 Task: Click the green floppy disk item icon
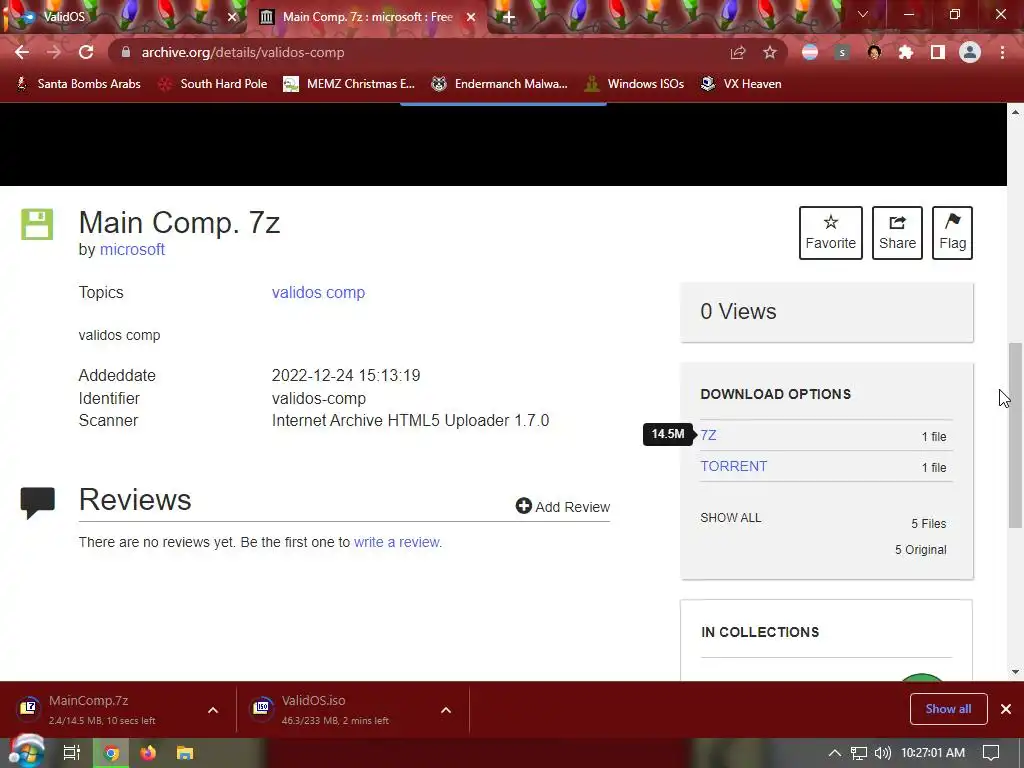click(x=37, y=224)
